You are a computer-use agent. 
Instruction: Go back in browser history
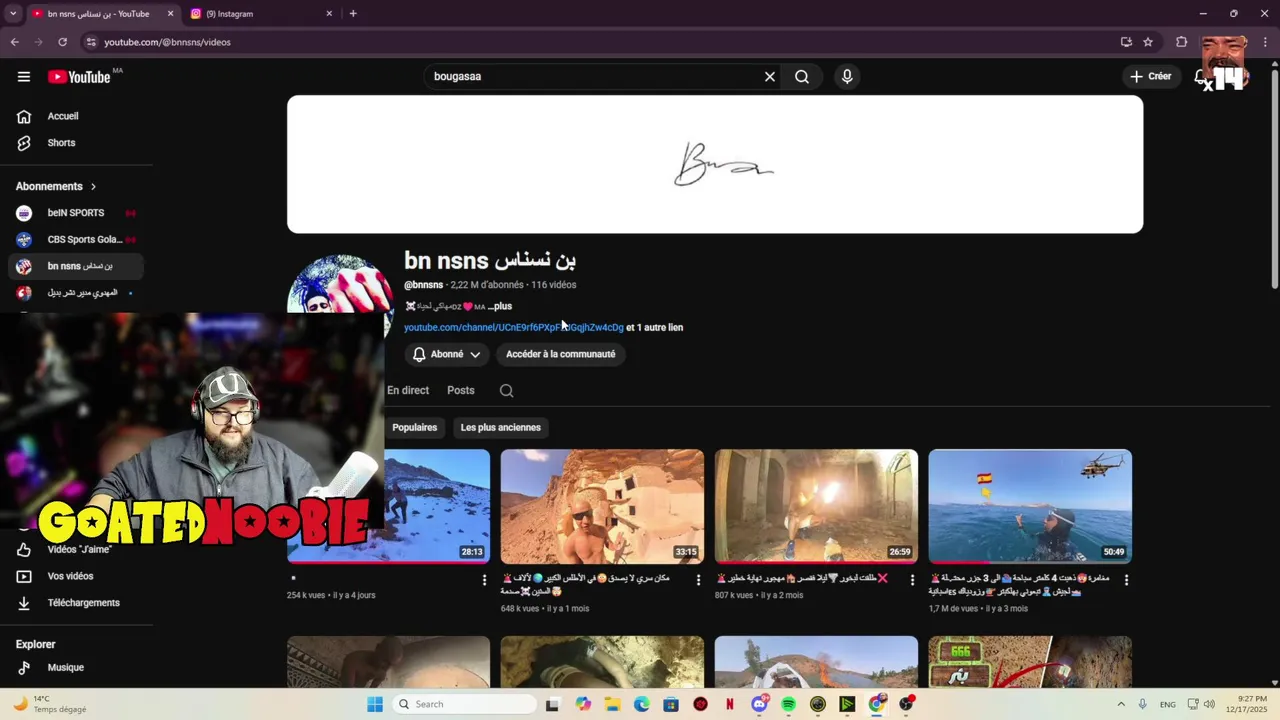coord(15,42)
